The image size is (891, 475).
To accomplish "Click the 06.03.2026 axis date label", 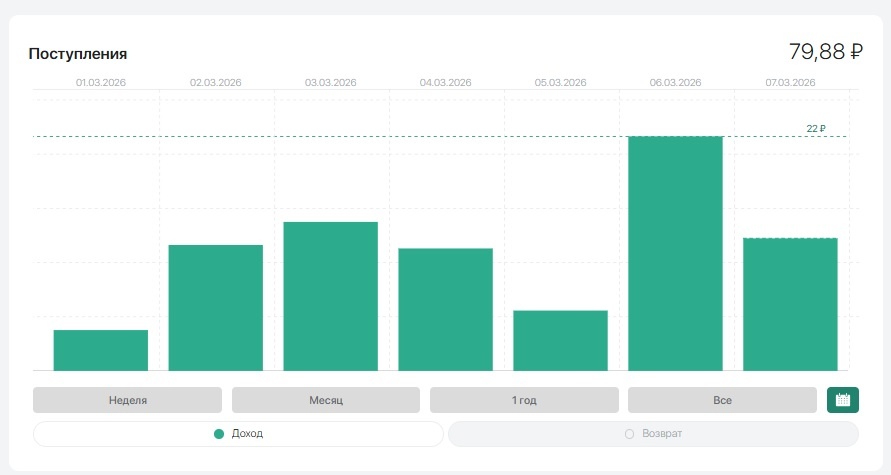I will click(x=676, y=82).
